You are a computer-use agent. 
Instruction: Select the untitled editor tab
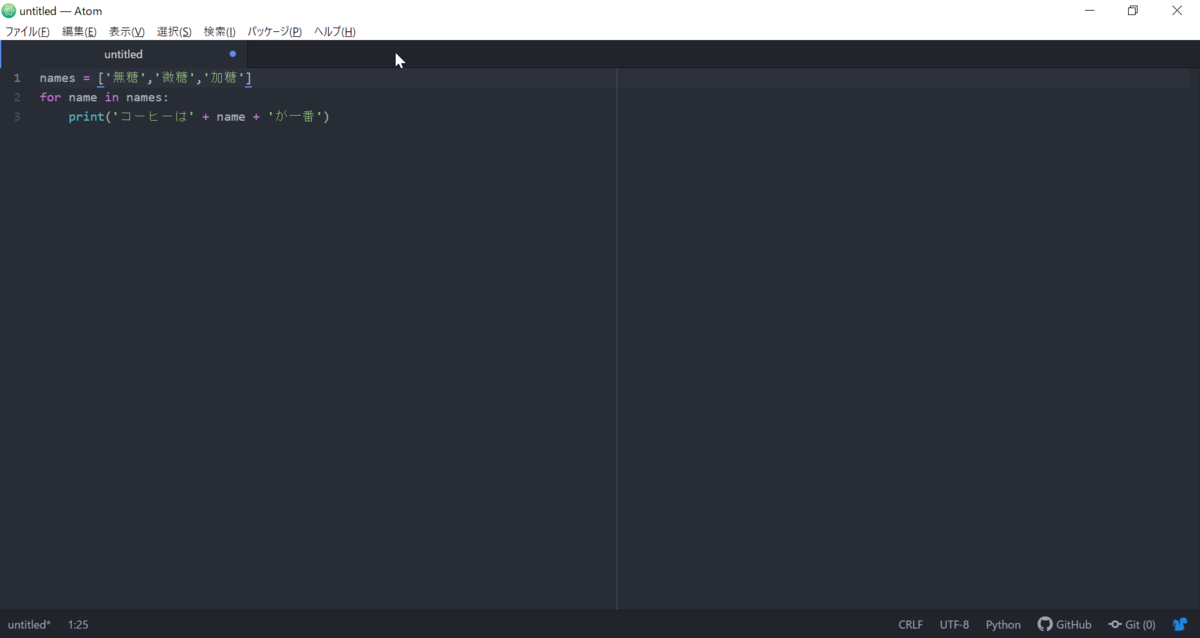tap(123, 54)
